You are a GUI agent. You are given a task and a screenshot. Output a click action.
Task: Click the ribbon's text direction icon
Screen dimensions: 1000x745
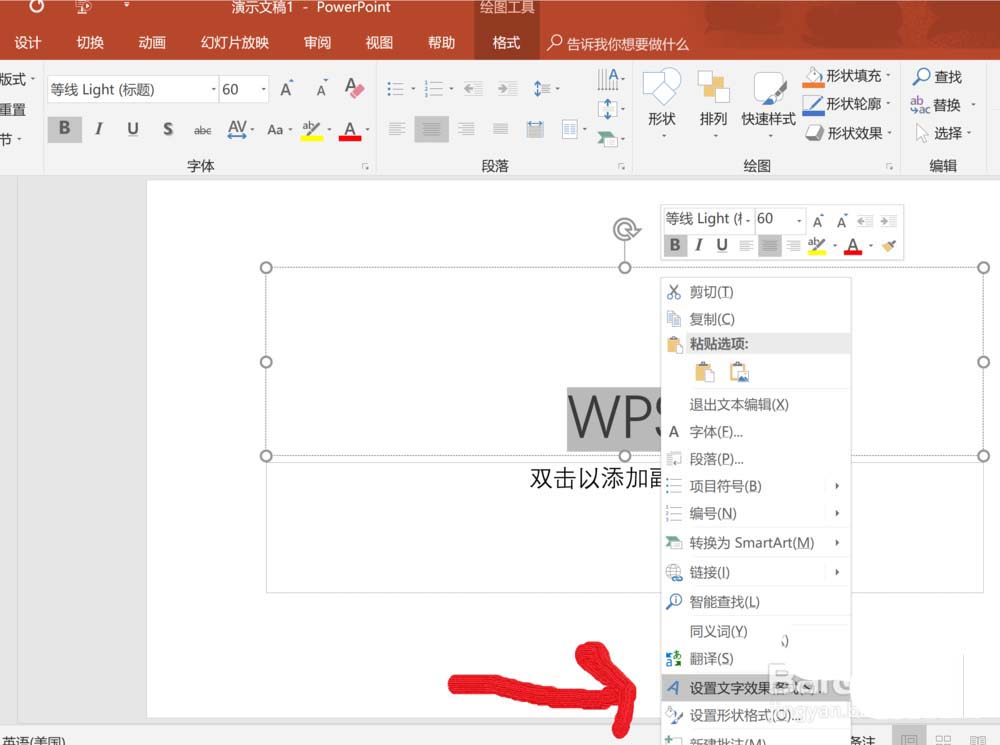[608, 80]
